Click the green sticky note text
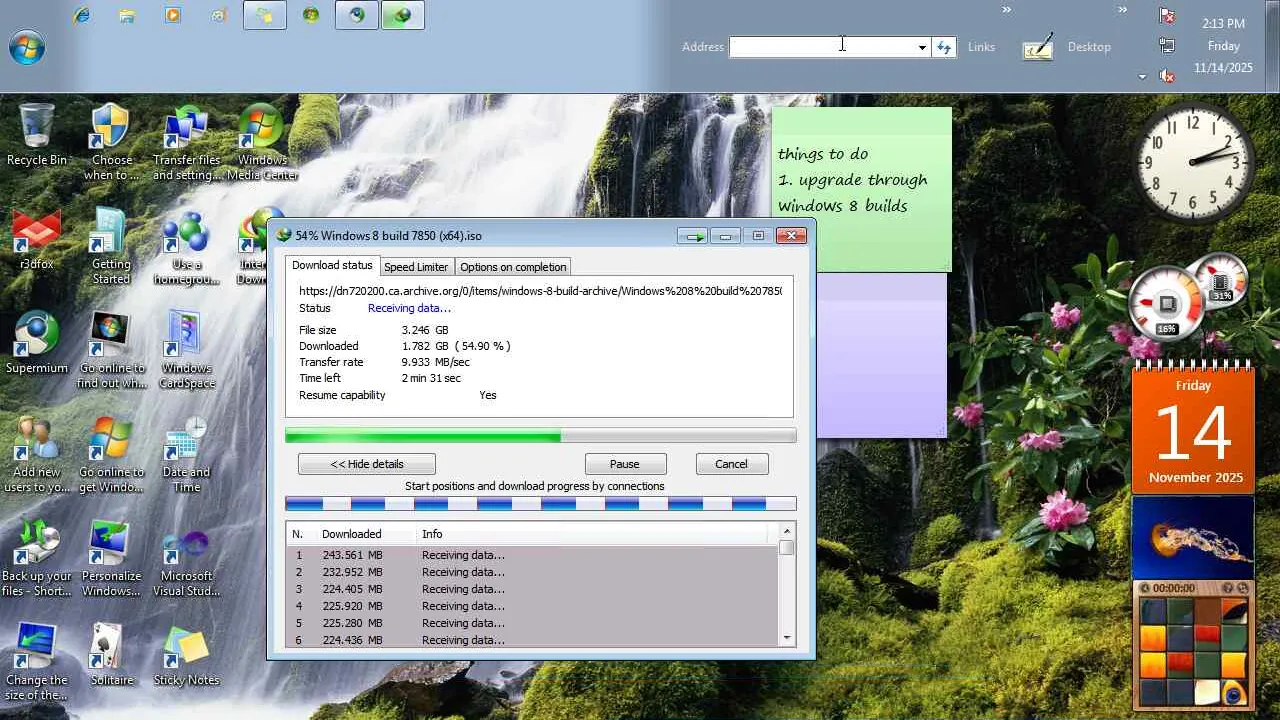Viewport: 1280px width, 720px height. pyautogui.click(x=852, y=180)
